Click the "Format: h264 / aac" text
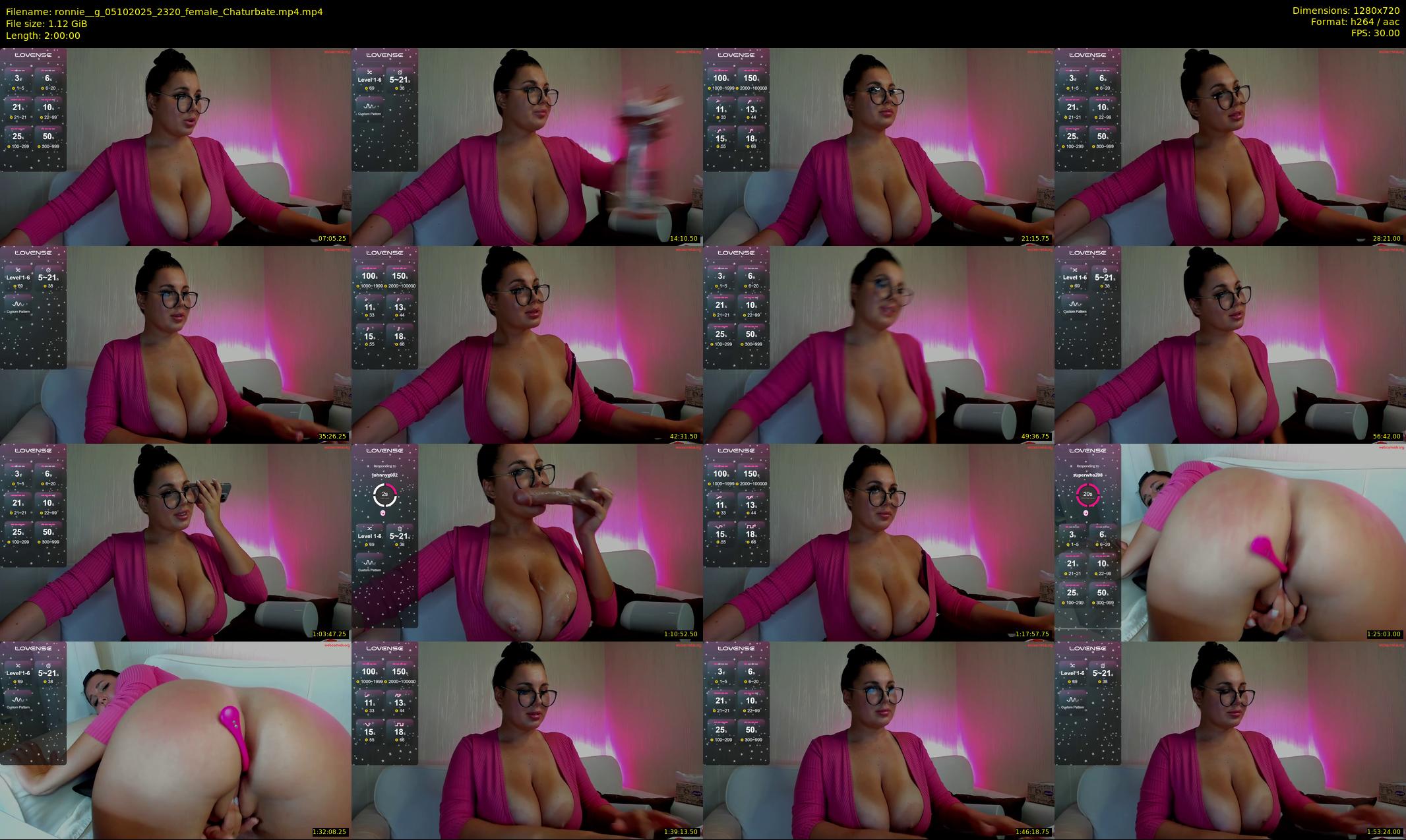The height and width of the screenshot is (840, 1406). click(x=1355, y=22)
